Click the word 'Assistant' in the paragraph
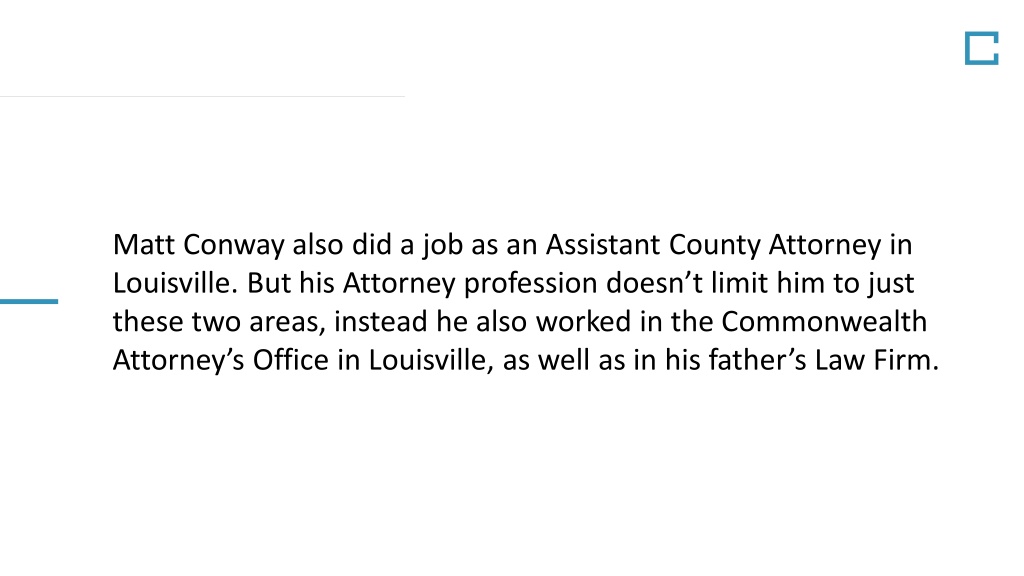The height and width of the screenshot is (576, 1024). click(603, 245)
